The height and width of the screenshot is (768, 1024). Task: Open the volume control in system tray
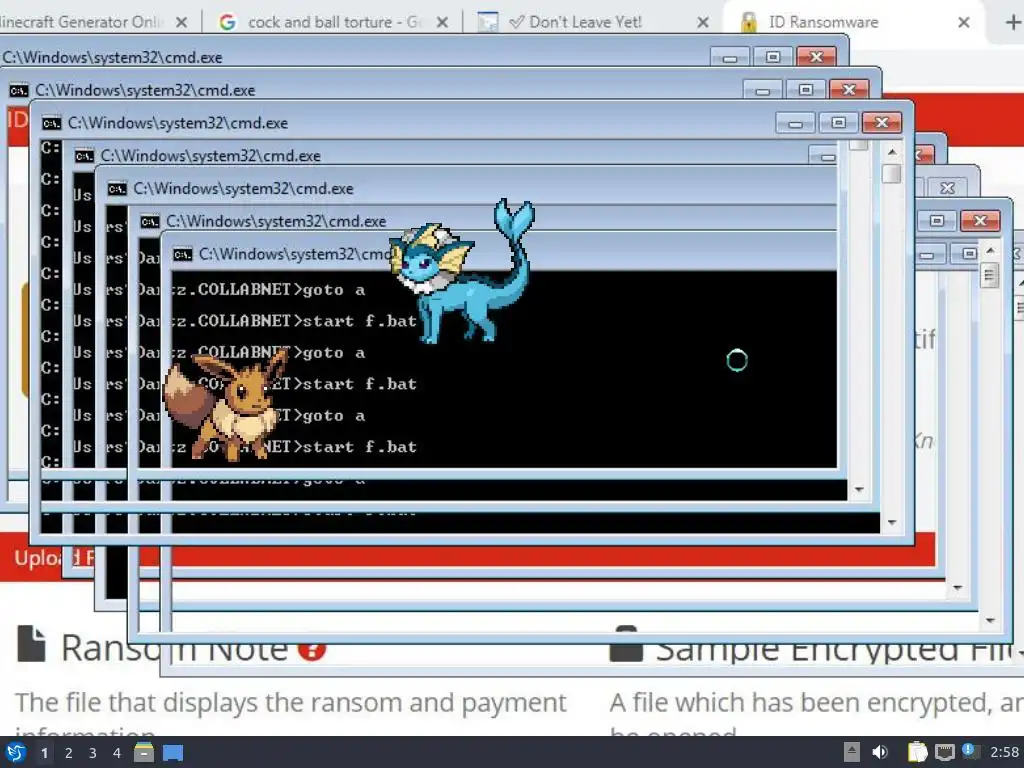point(880,752)
